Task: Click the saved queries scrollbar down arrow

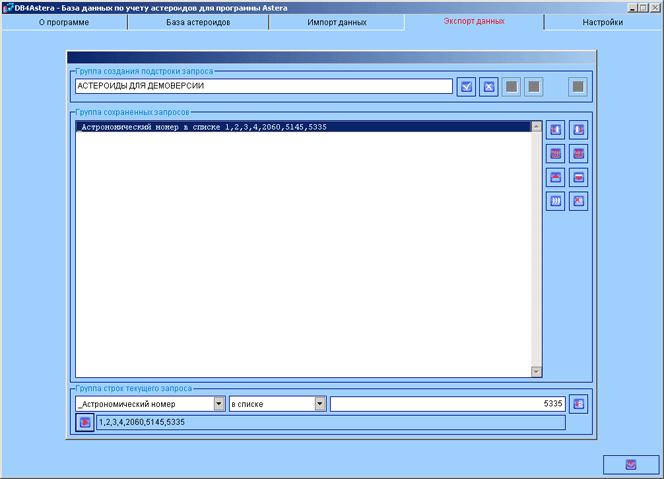Action: 536,372
